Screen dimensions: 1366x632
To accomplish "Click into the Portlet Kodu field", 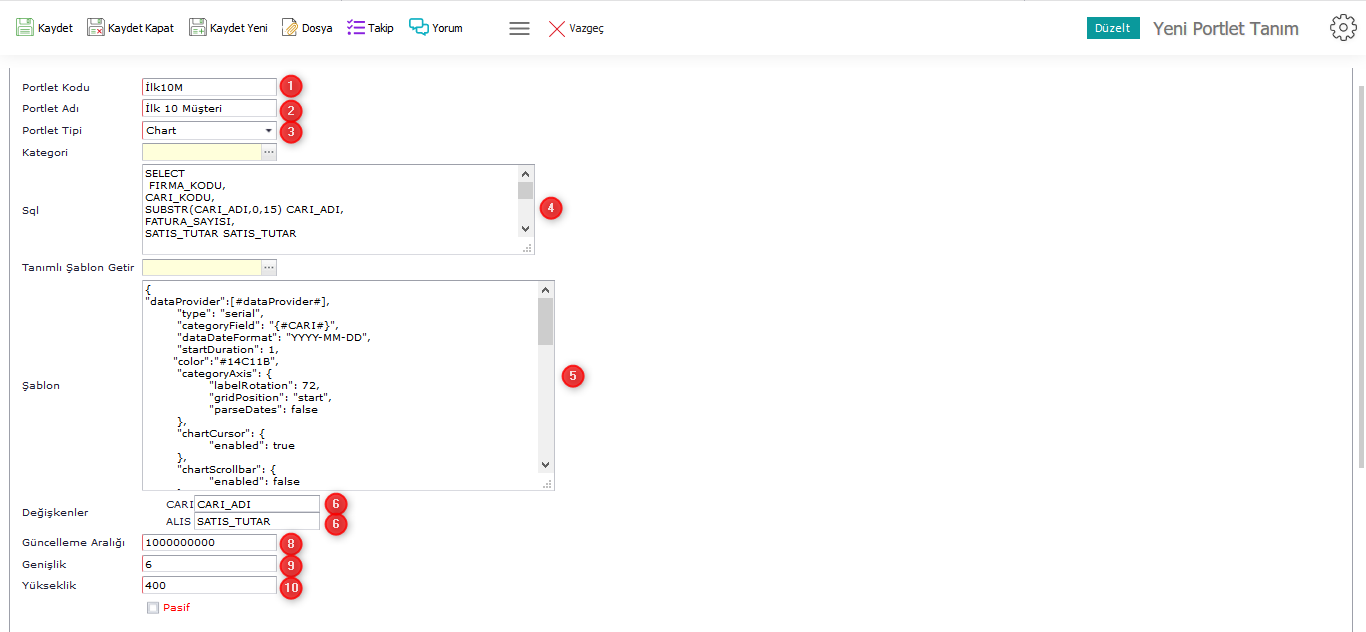I will point(209,87).
